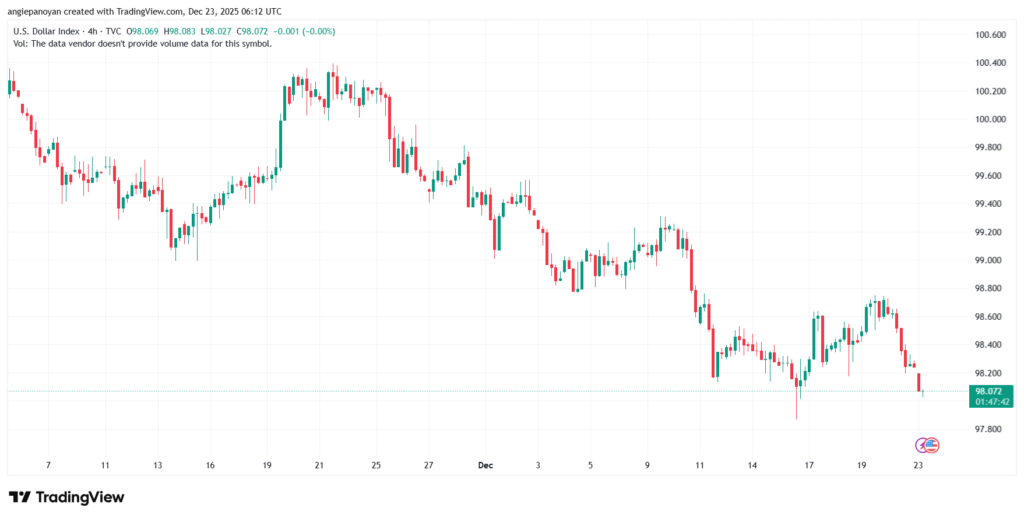Click the 23 date on time axis
This screenshot has width=1024, height=519.
tap(918, 465)
